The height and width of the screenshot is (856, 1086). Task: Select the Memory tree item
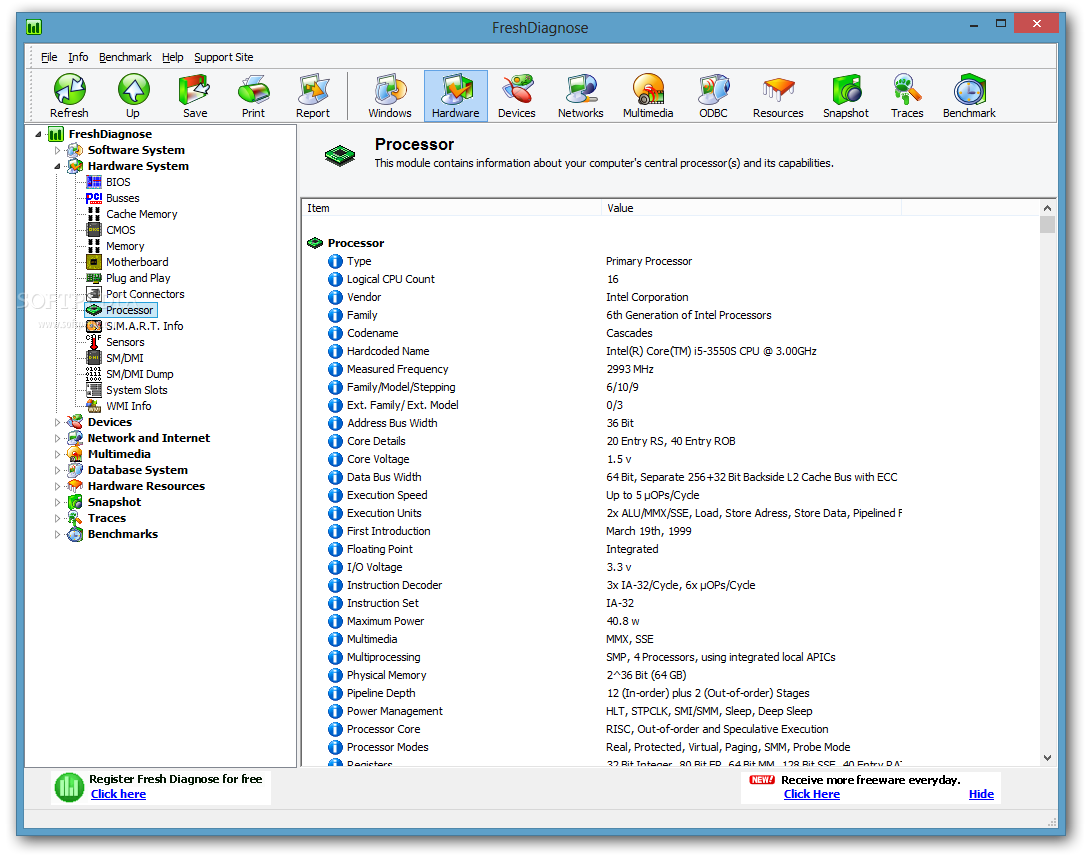tap(125, 246)
